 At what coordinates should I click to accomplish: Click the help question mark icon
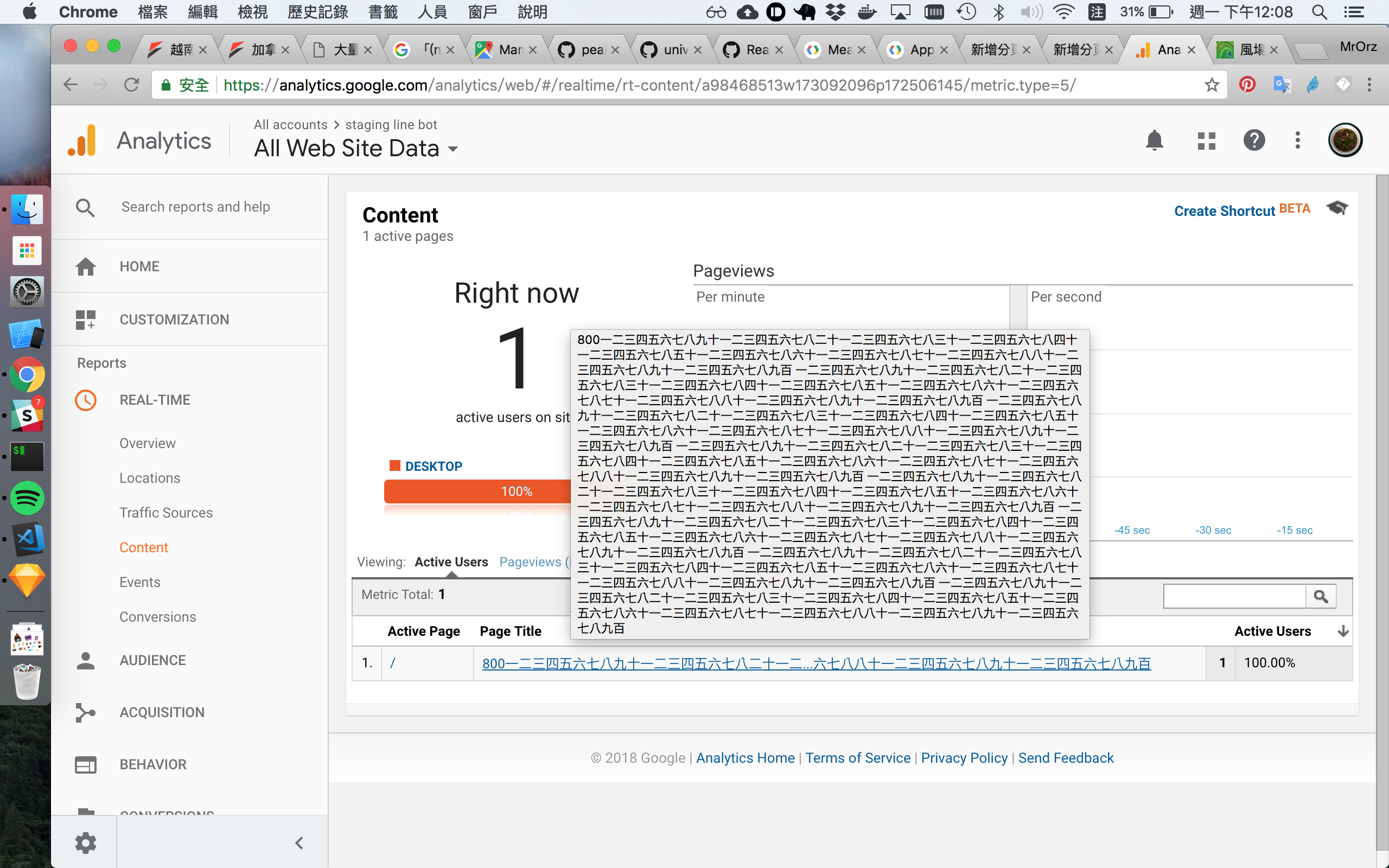[1254, 141]
